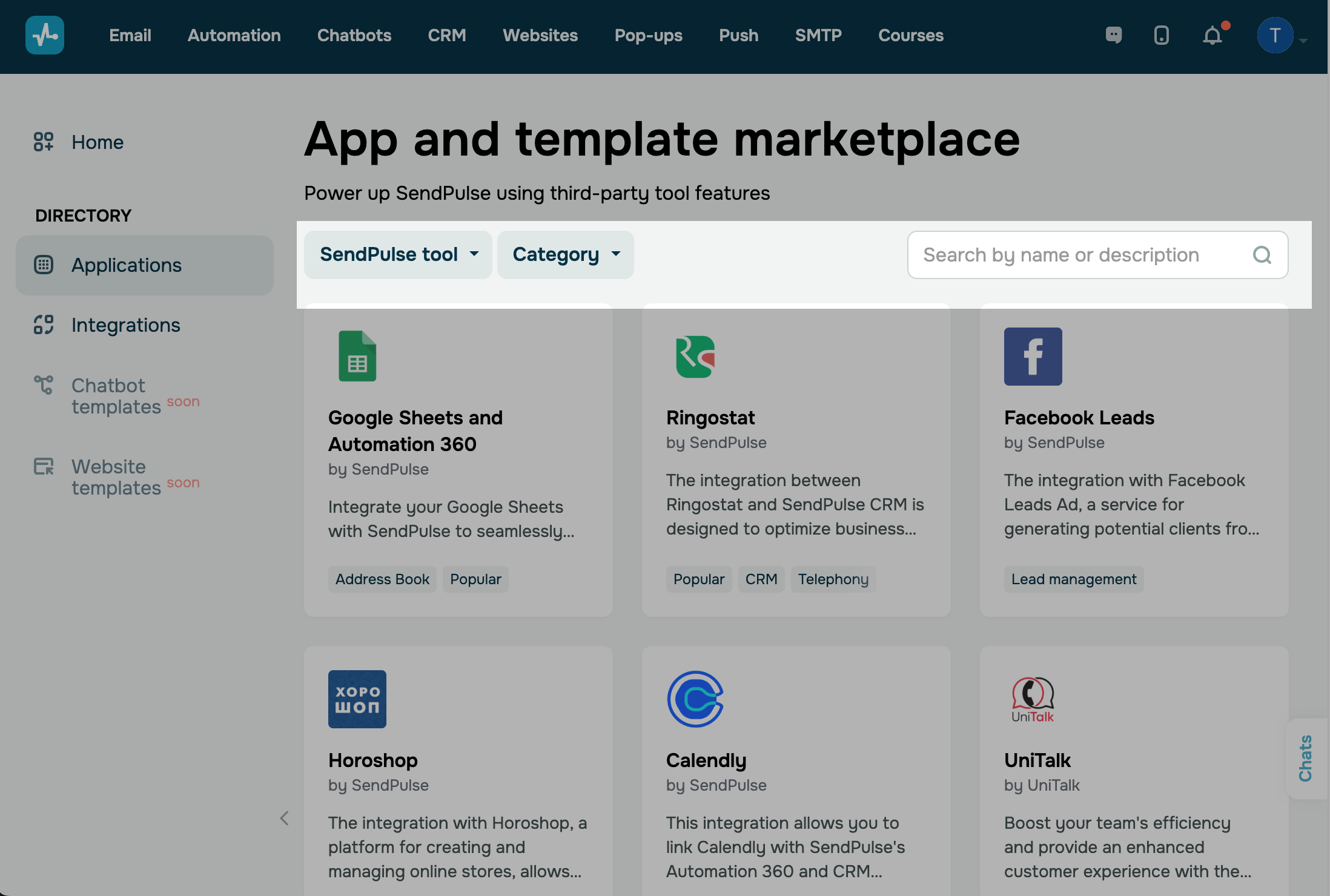Click the Horoshop logo thumbnail
The height and width of the screenshot is (896, 1330).
[x=357, y=699]
